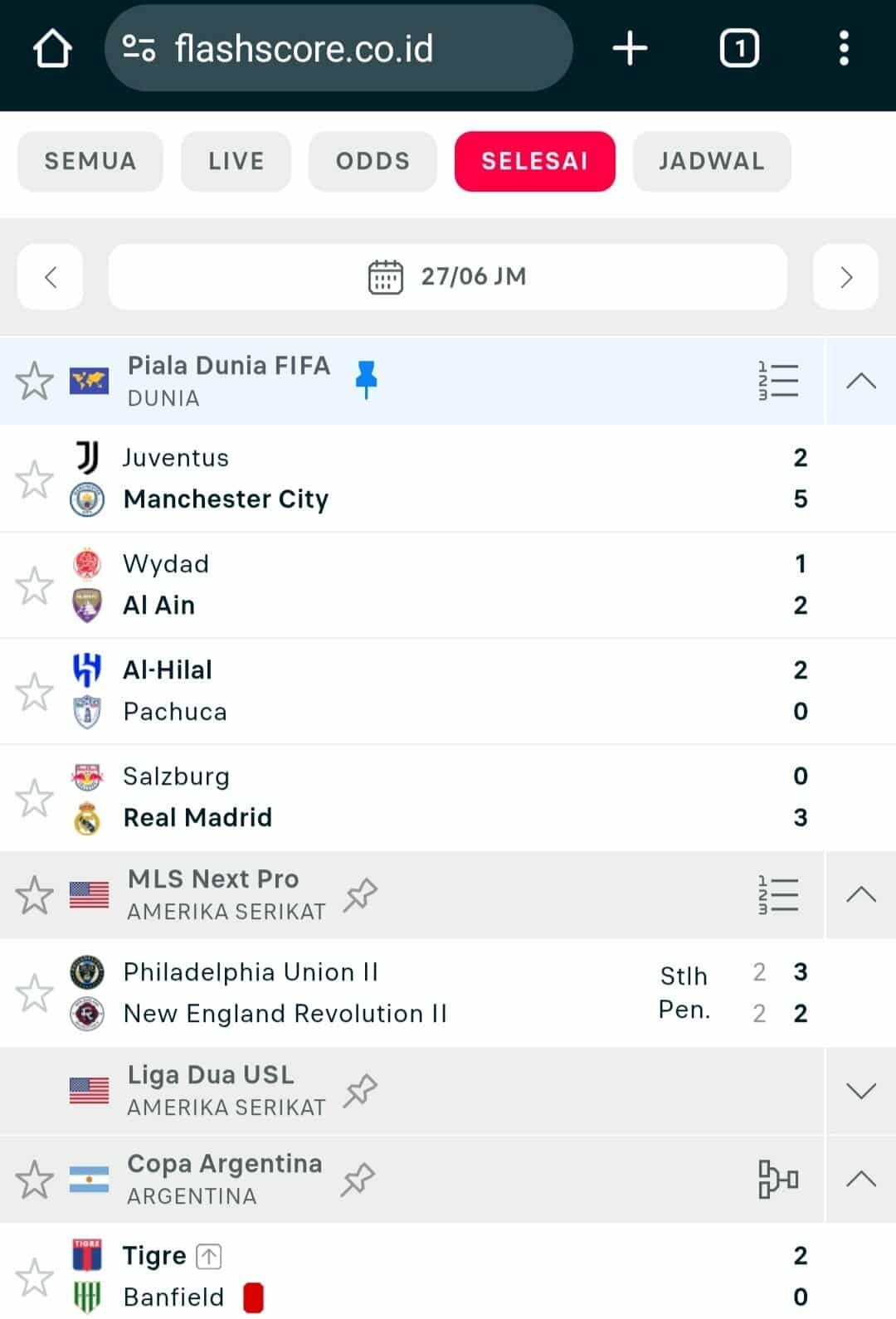Unpin the Piala Dunia FIFA league
The height and width of the screenshot is (1319, 896).
tap(366, 379)
